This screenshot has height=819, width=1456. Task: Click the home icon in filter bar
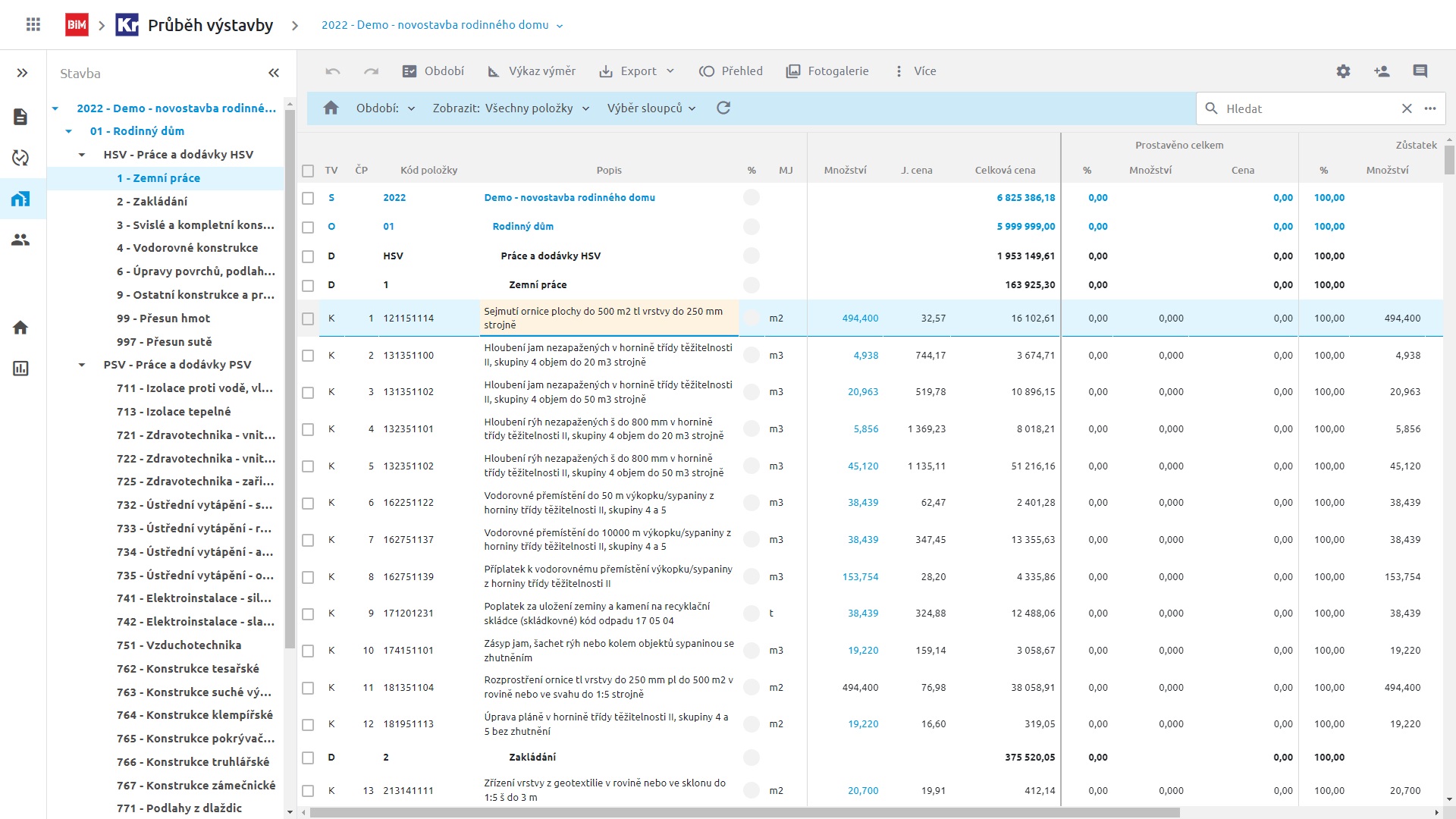tap(331, 108)
